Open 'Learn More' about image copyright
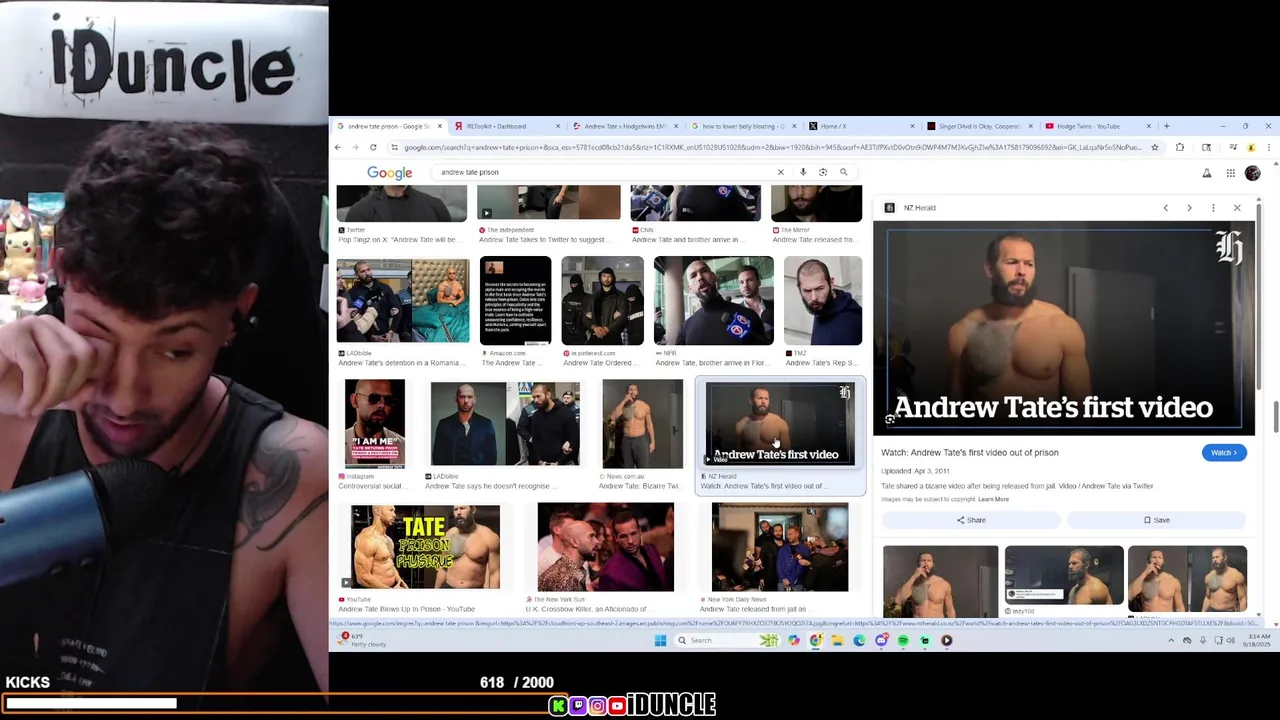The width and height of the screenshot is (1280, 720). pyautogui.click(x=993, y=499)
